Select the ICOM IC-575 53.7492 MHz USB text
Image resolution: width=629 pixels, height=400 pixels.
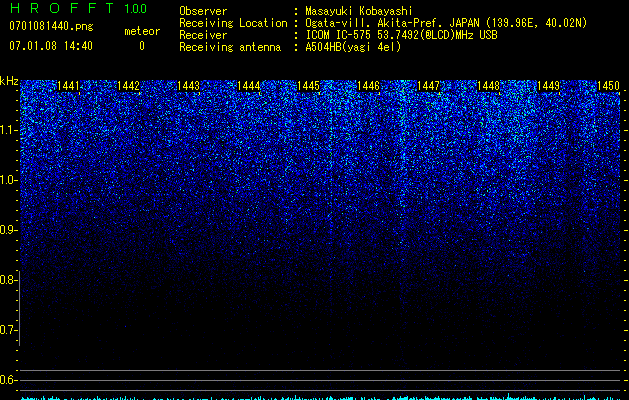tap(401, 35)
